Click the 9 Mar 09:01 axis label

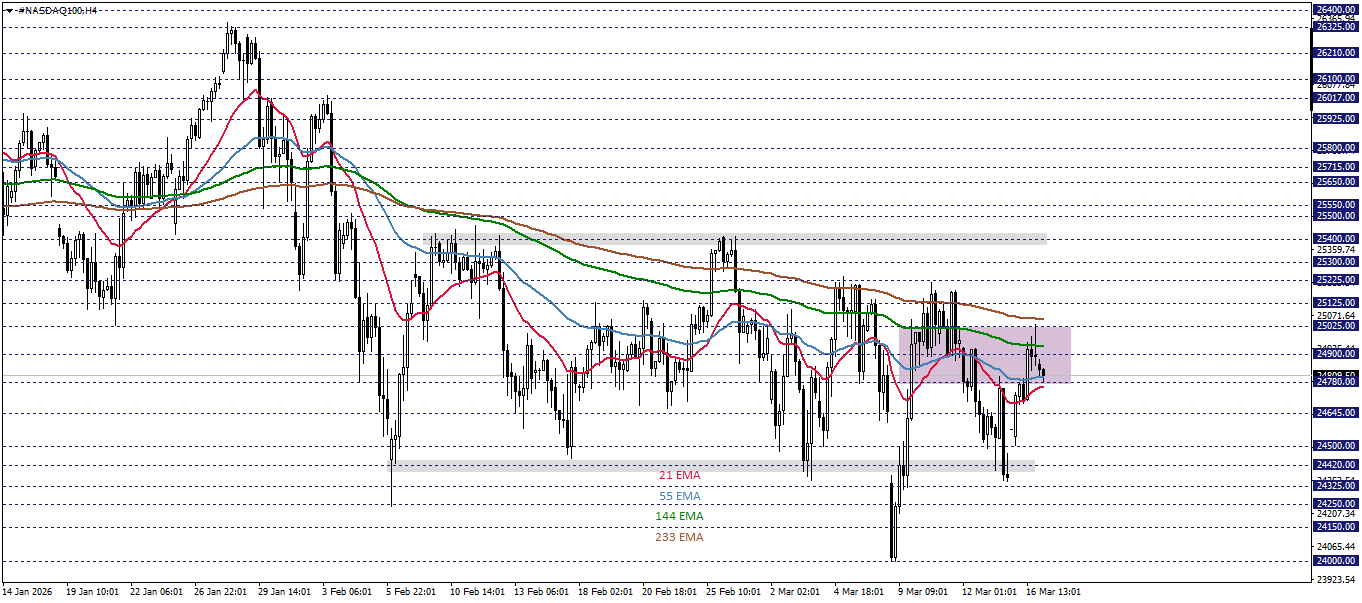coord(923,591)
